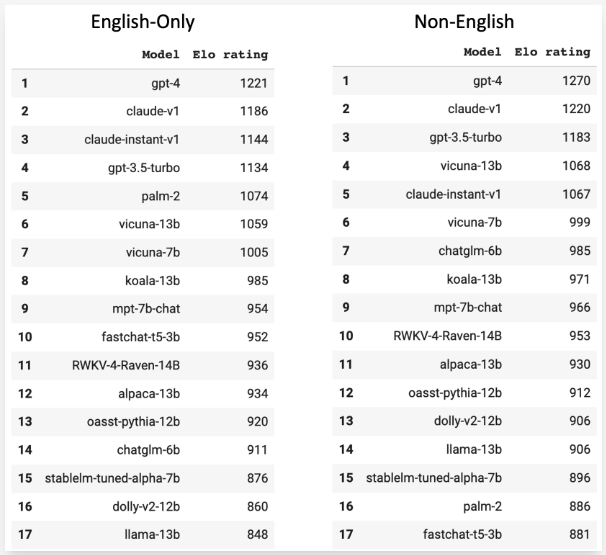Screen dimensions: 606x555
Task: Click the 1270 Elo rating value
Action: [576, 81]
